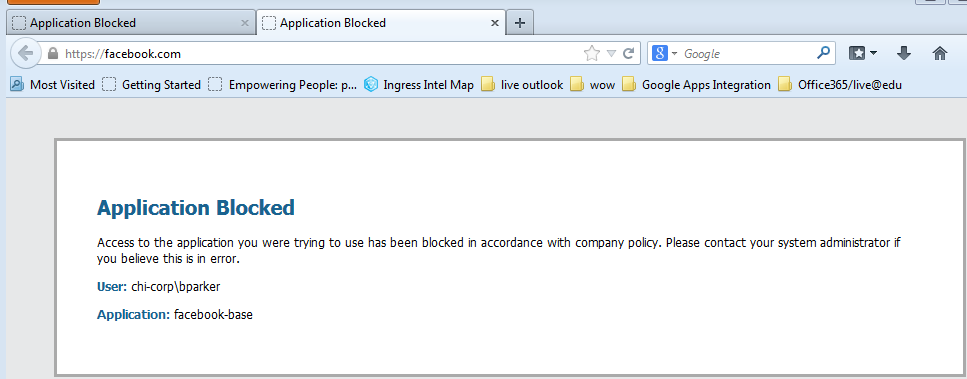
Task: Click the User: label
Action: [112, 287]
